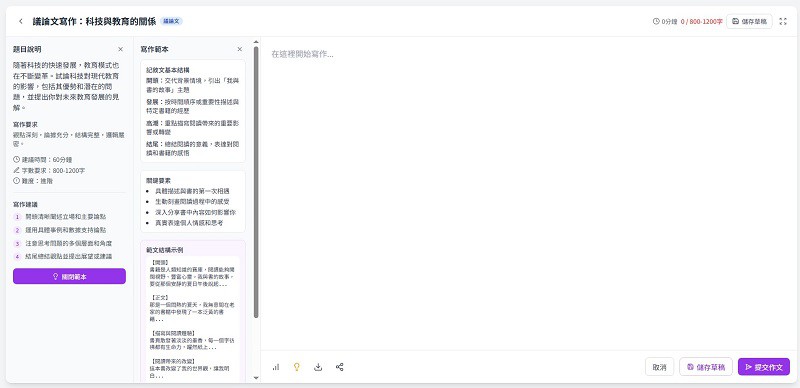Screen dimensions: 800x388
Task: Click the 範文結構示例 card heading
Action: (165, 250)
